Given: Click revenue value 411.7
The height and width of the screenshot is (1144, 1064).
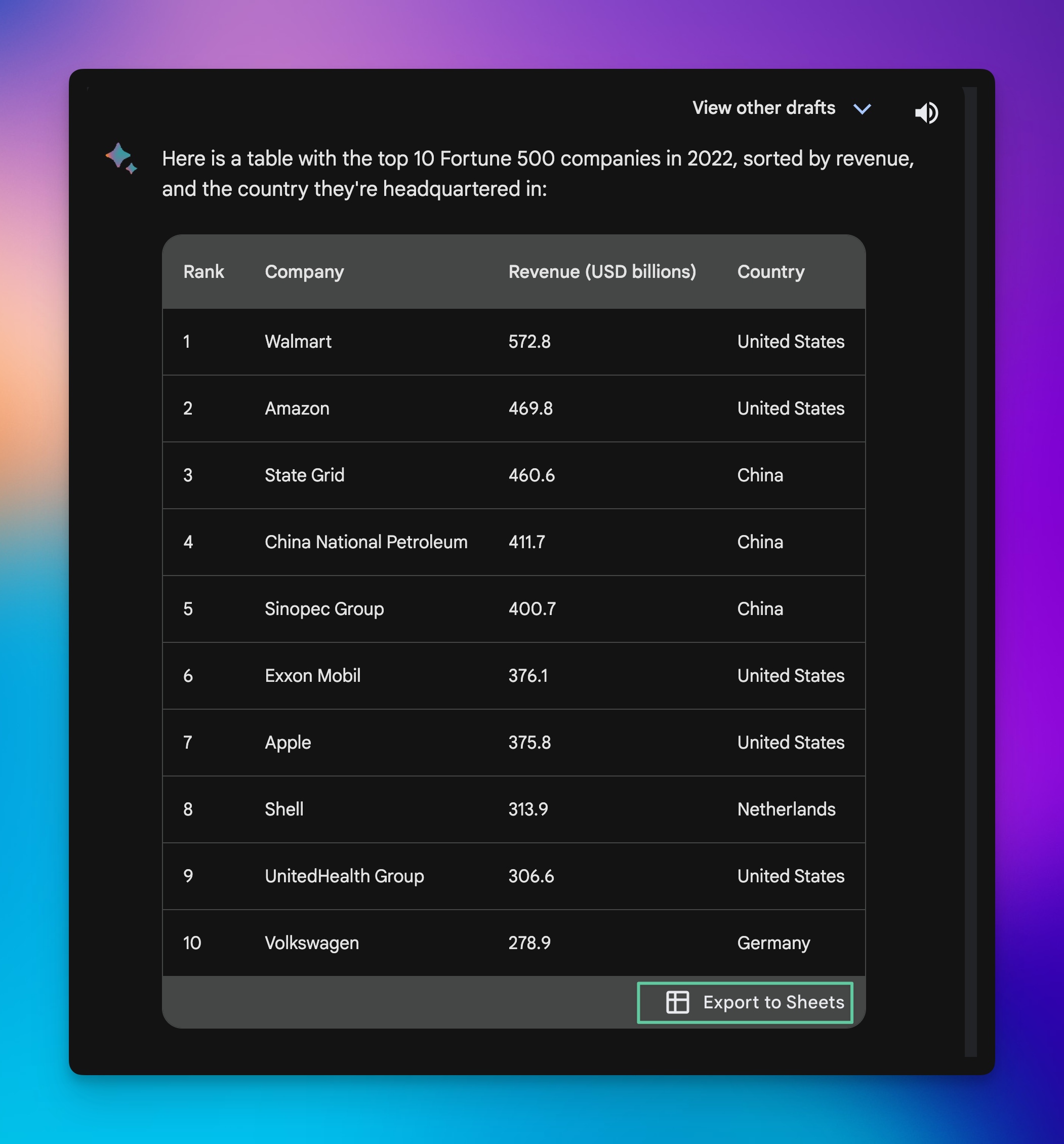Looking at the screenshot, I should (x=526, y=542).
